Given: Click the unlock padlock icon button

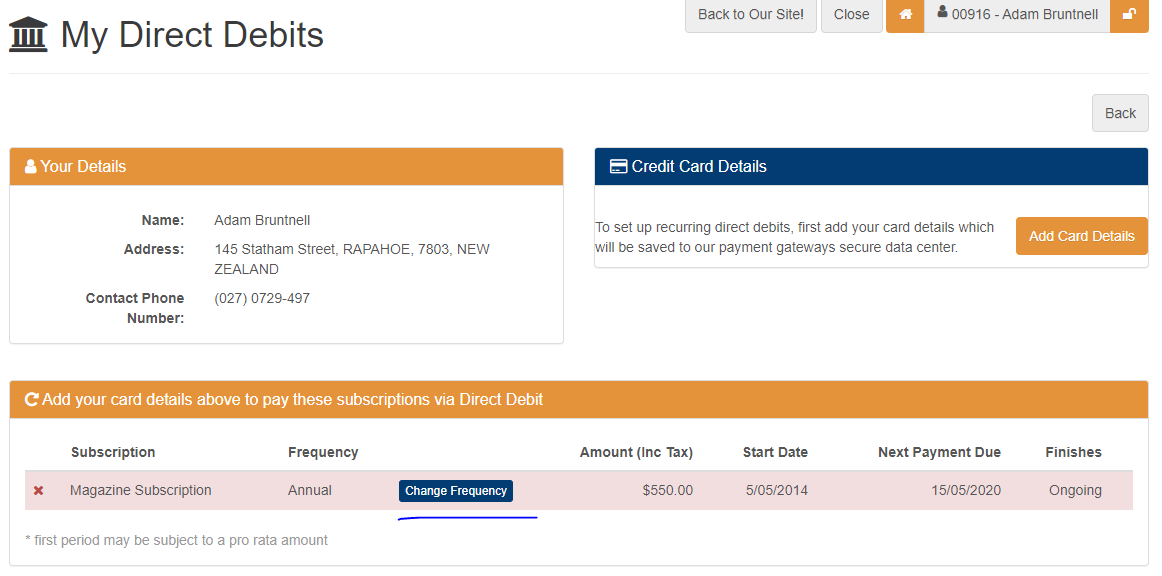Looking at the screenshot, I should 1129,15.
